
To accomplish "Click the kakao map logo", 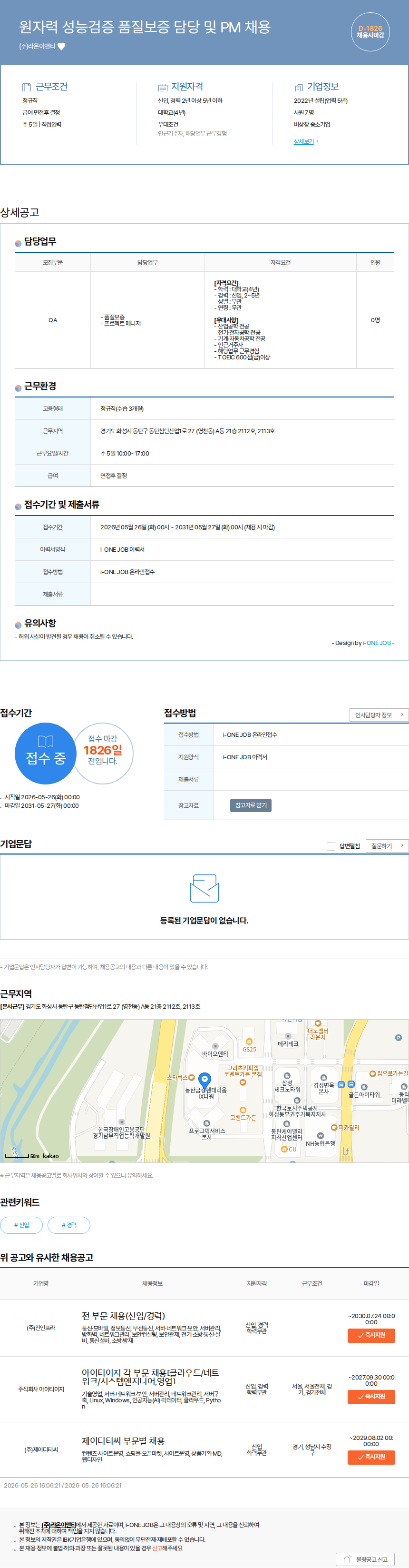I will pos(51,1156).
